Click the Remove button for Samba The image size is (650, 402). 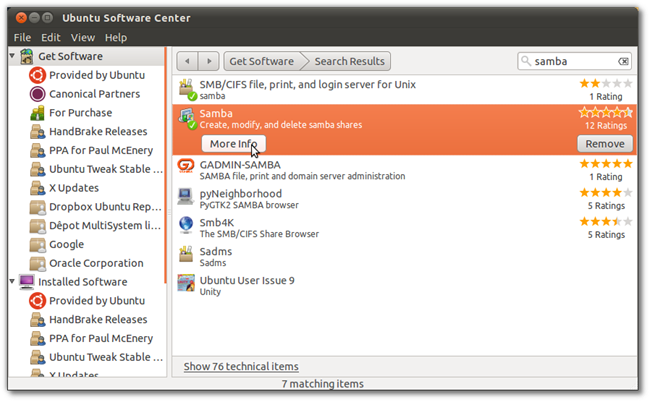[x=605, y=144]
